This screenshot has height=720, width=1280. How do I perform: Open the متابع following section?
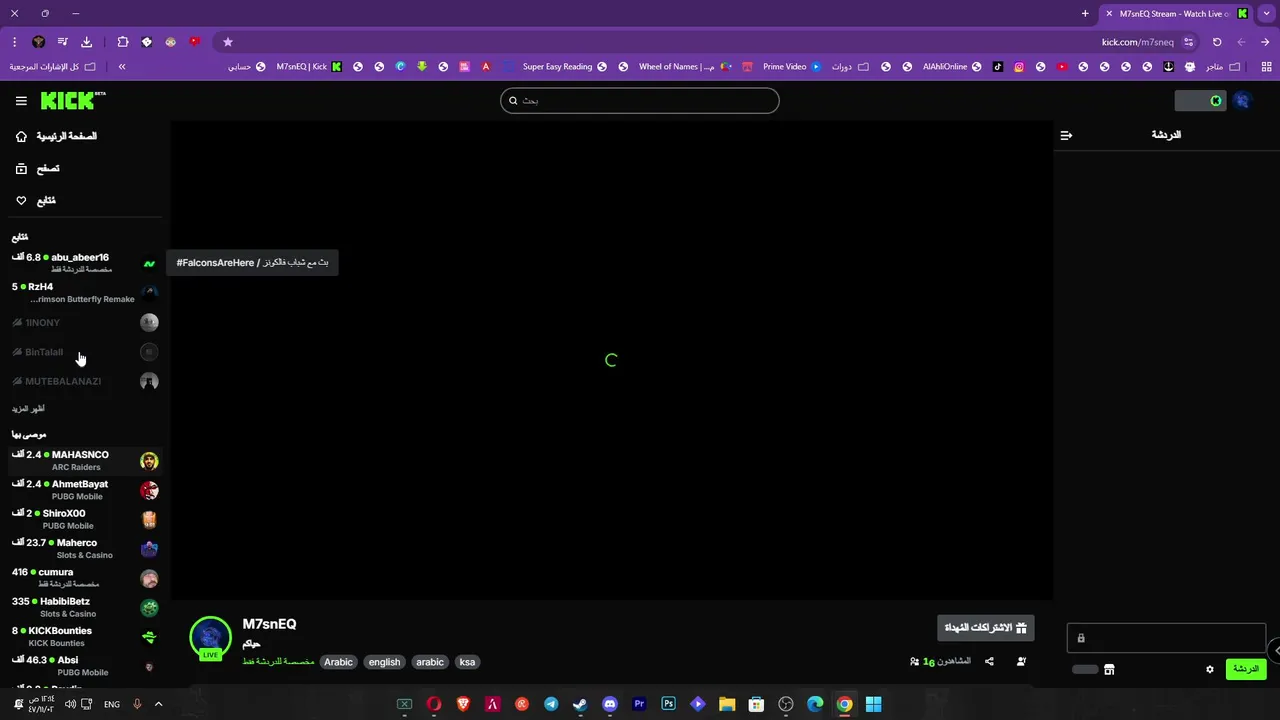pyautogui.click(x=36, y=201)
